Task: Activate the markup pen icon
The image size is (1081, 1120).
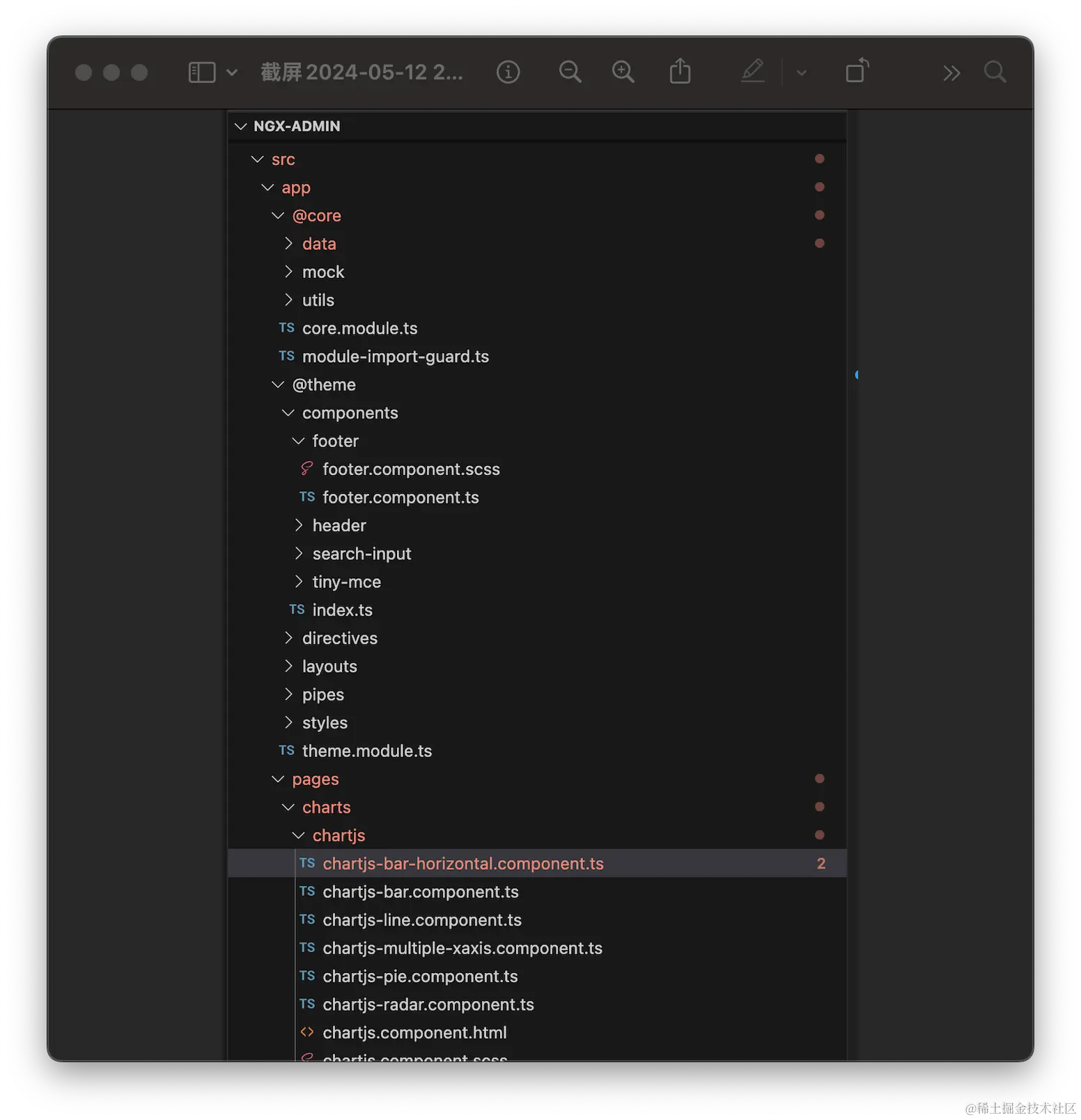Action: pyautogui.click(x=752, y=71)
